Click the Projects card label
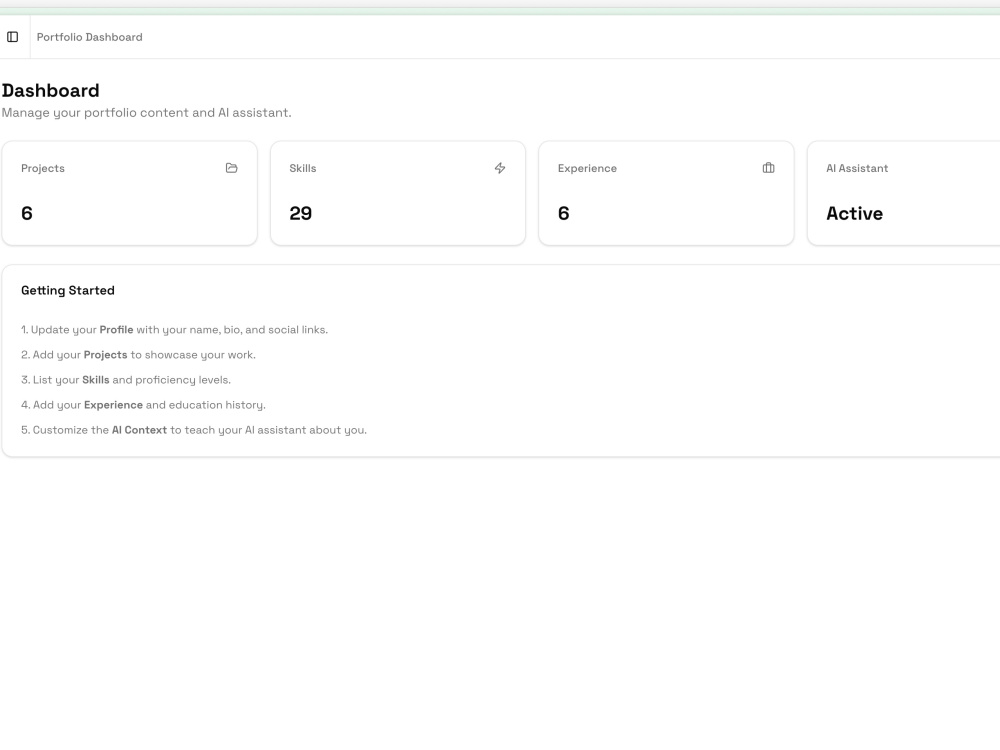Image resolution: width=1000 pixels, height=750 pixels. click(x=43, y=168)
